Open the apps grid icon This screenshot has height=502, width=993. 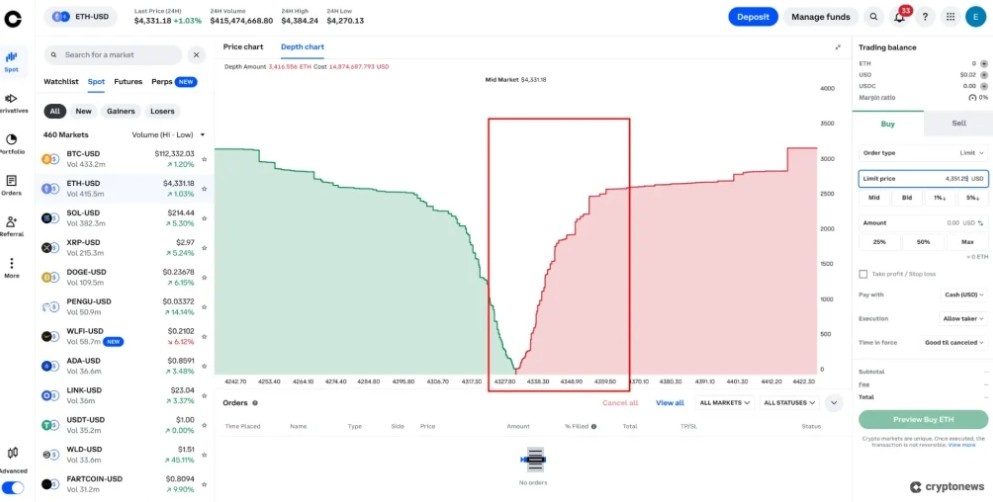tap(950, 17)
